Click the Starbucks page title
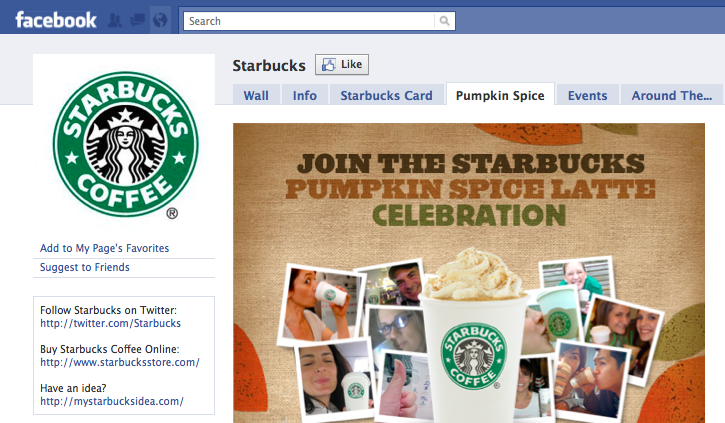Screen dimensions: 725x423 pos(269,65)
